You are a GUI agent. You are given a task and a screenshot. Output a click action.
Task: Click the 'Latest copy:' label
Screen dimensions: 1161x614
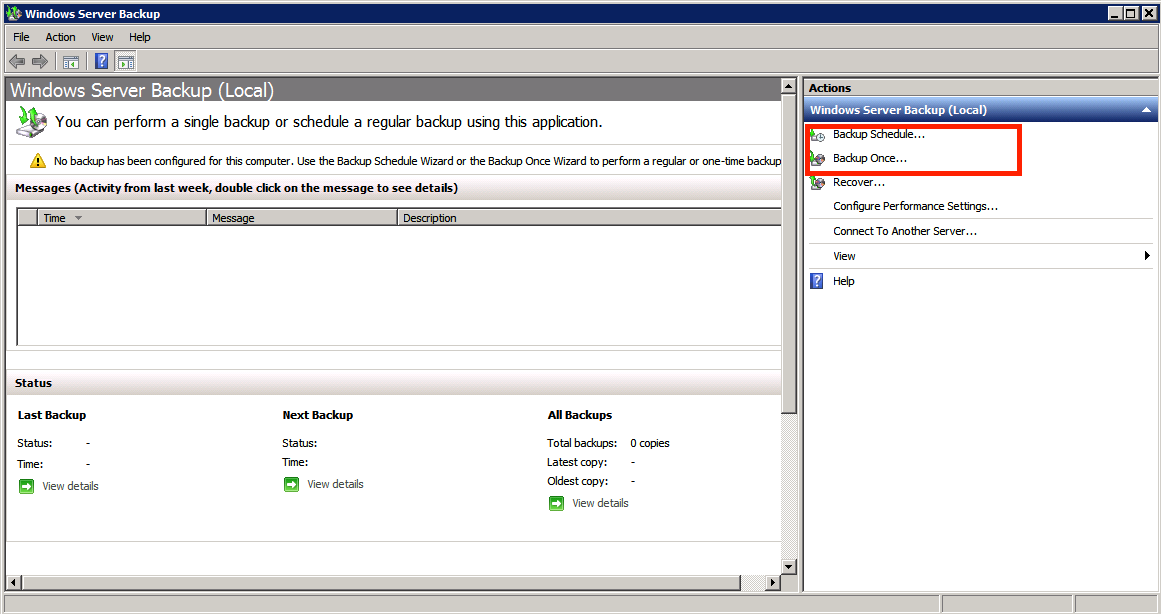577,462
